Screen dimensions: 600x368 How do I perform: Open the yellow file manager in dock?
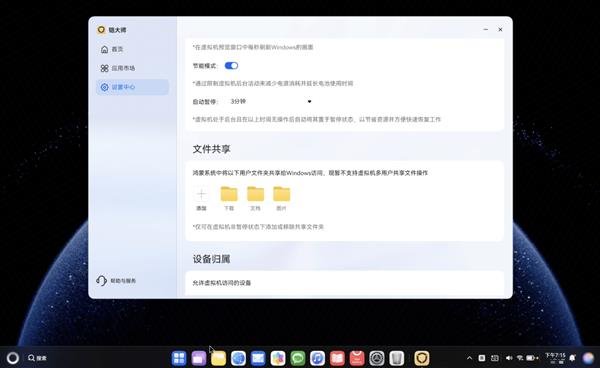point(218,358)
